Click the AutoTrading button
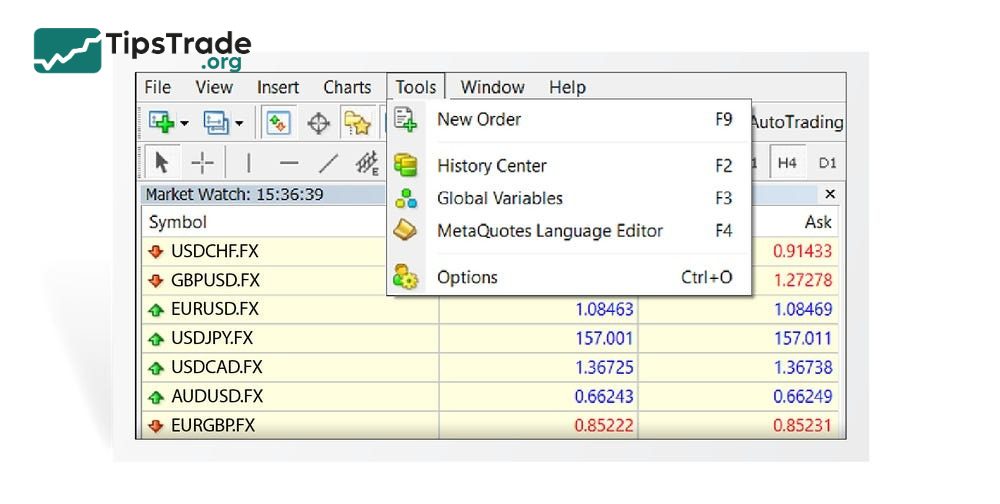 796,123
